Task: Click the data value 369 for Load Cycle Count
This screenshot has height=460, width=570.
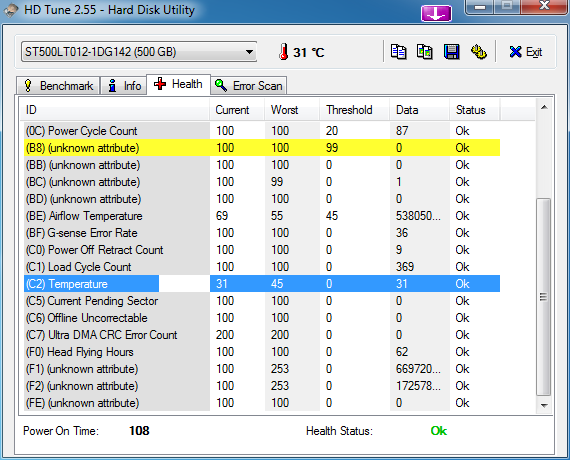Action: coord(405,267)
